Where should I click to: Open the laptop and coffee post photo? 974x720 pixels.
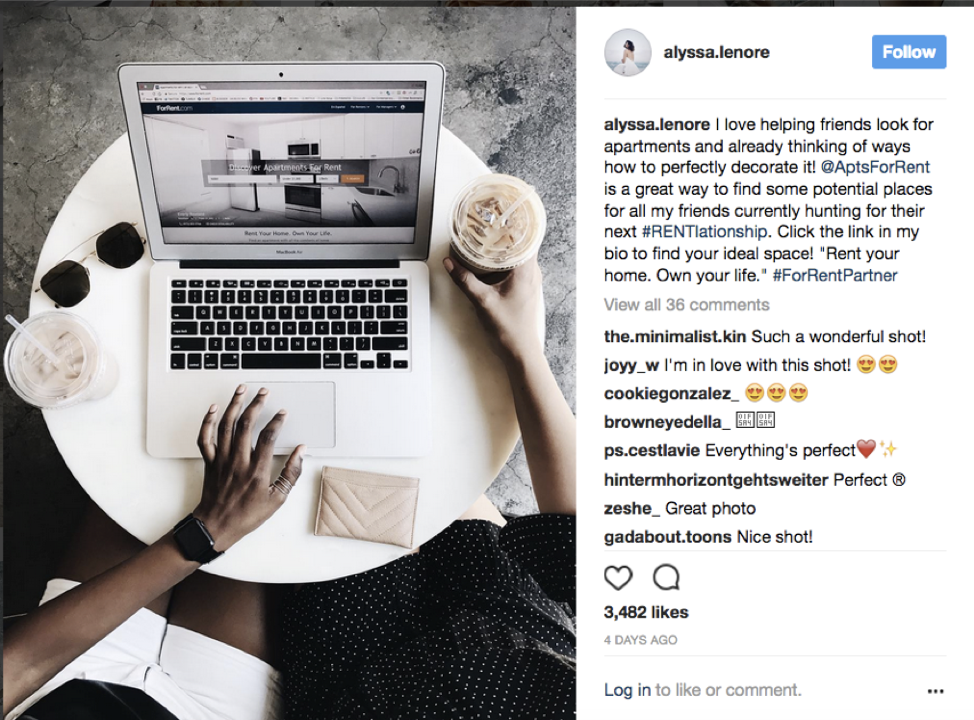point(288,363)
